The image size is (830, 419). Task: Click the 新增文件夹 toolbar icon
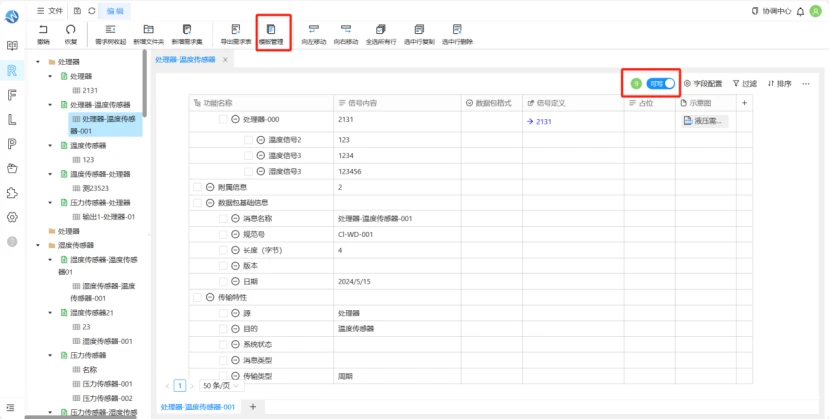pyautogui.click(x=149, y=30)
